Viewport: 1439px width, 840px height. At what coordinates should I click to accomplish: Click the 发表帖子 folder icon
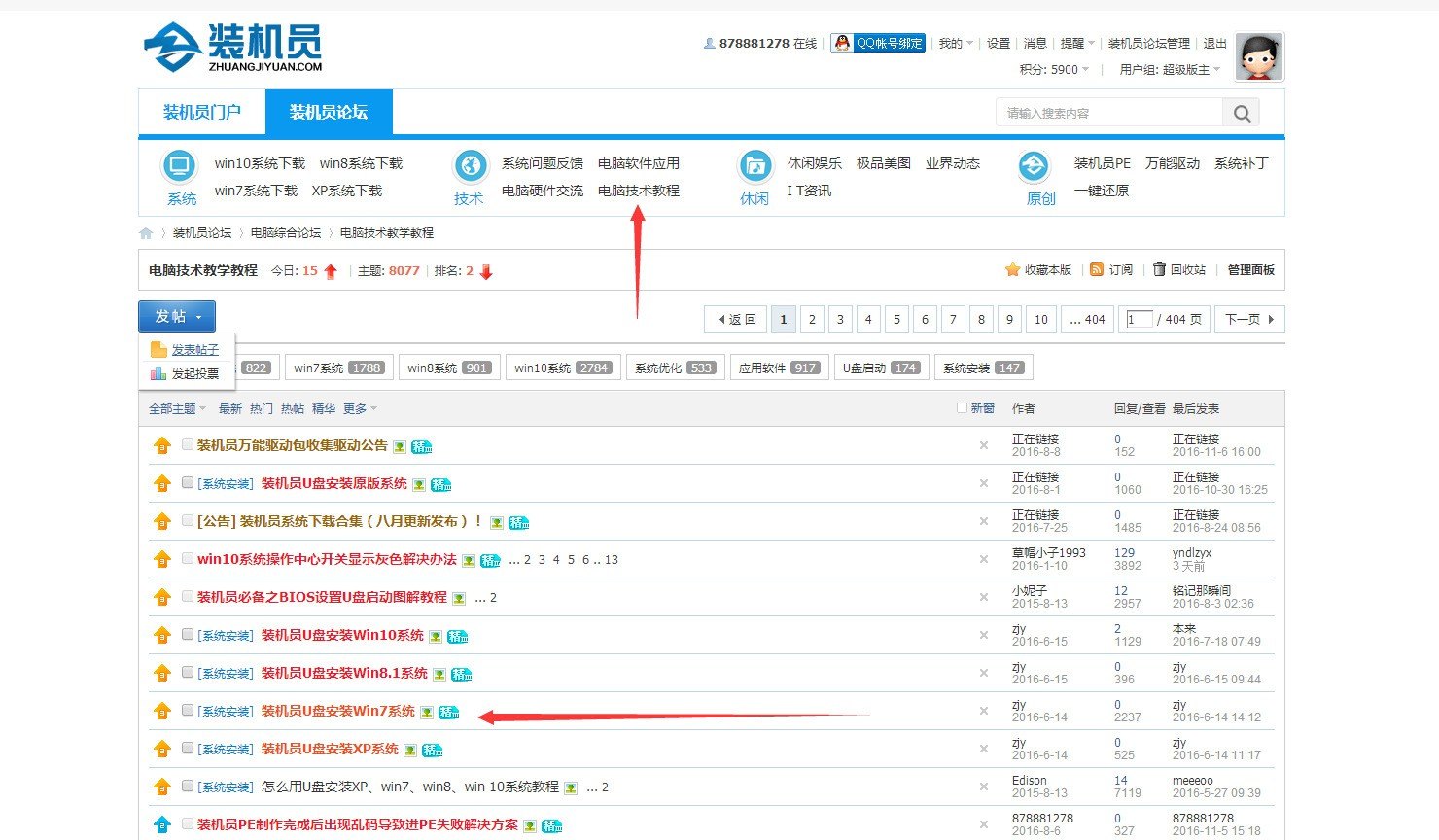tap(158, 350)
